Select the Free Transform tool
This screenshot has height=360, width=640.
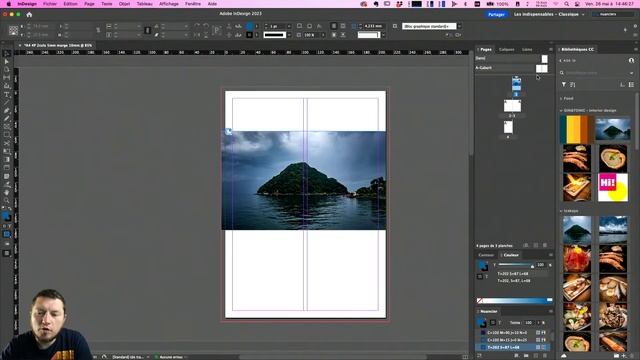(x=7, y=151)
